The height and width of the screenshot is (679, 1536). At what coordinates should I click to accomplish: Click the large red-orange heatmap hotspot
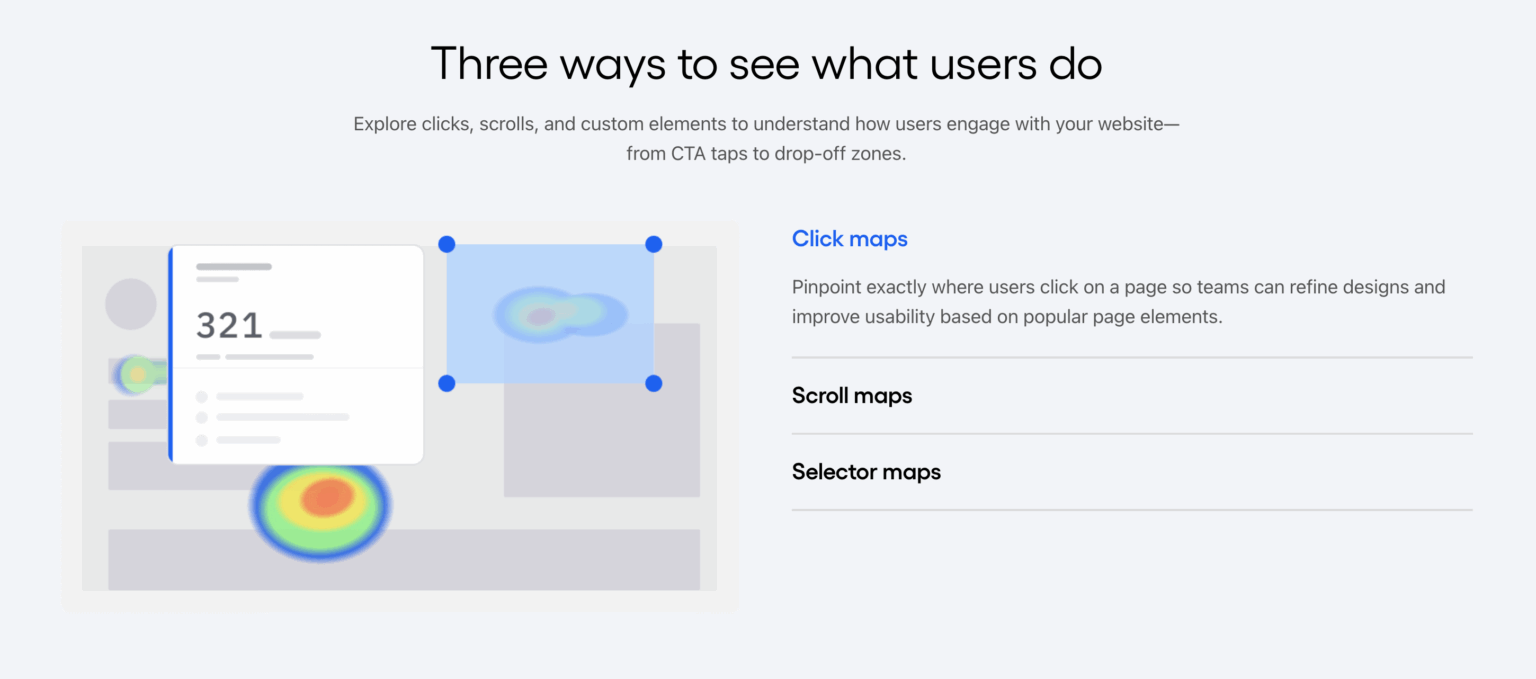tap(325, 497)
